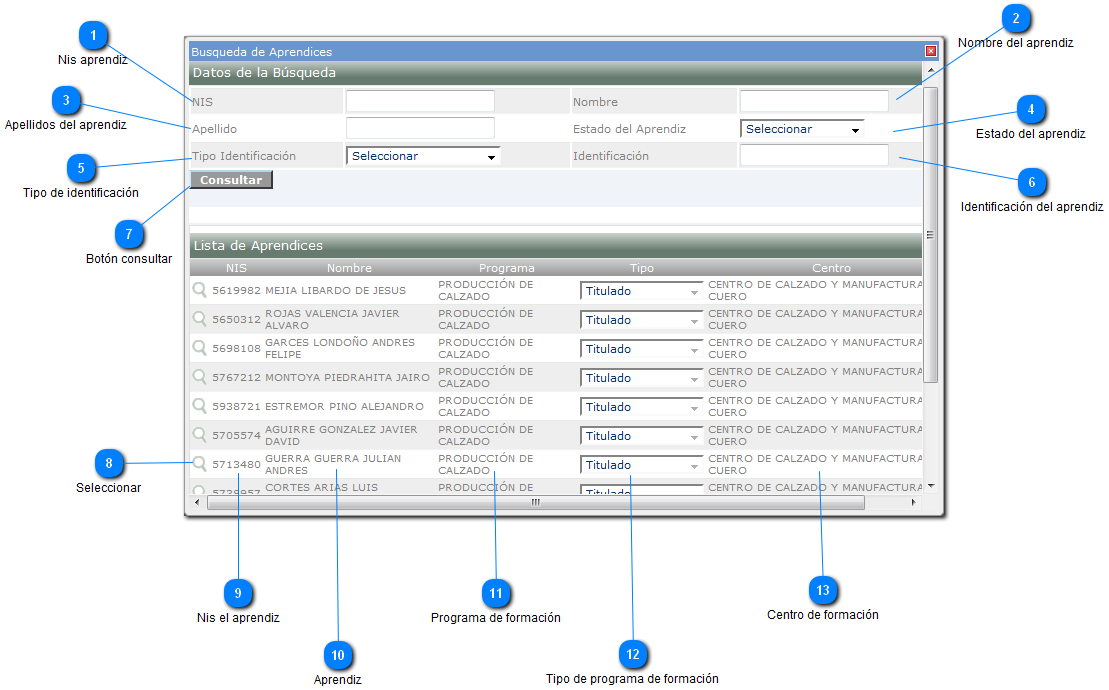Open Tipo dropdown for ROJAS VALENCIA JAVIER ALVARO
The height and width of the screenshot is (690, 1109).
641,320
